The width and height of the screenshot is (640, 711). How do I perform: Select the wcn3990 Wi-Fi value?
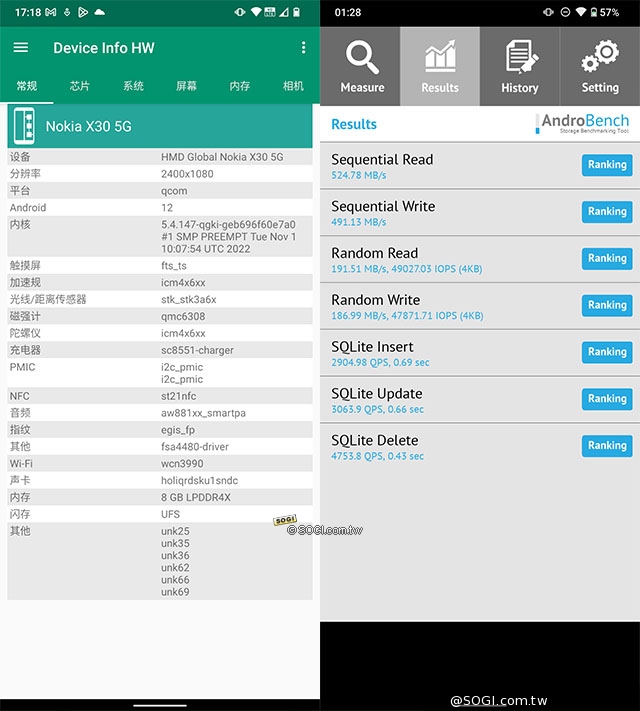[182, 463]
